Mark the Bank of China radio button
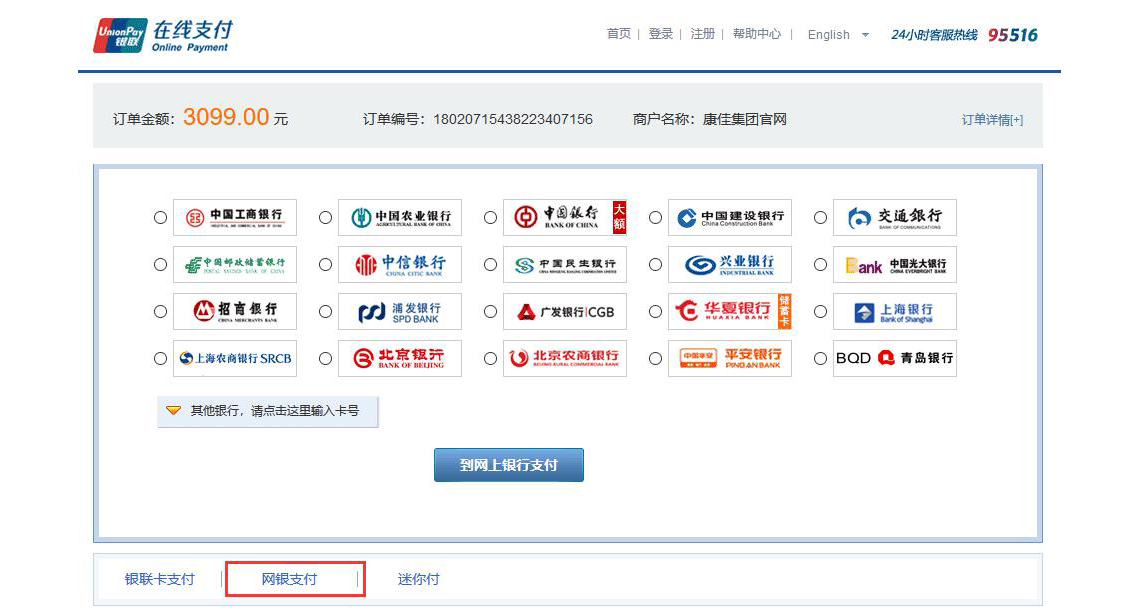The width and height of the screenshot is (1140, 611). (x=491, y=217)
